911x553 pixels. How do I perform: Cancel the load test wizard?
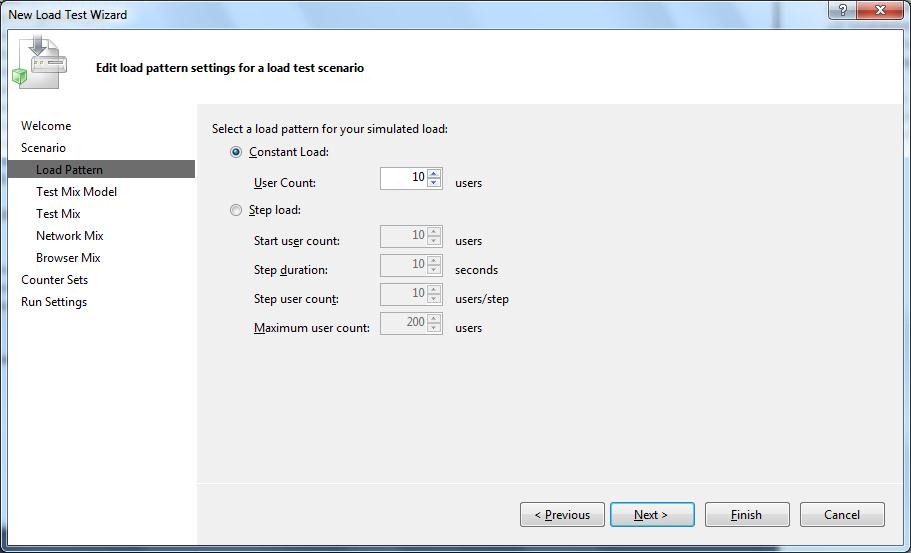click(842, 515)
